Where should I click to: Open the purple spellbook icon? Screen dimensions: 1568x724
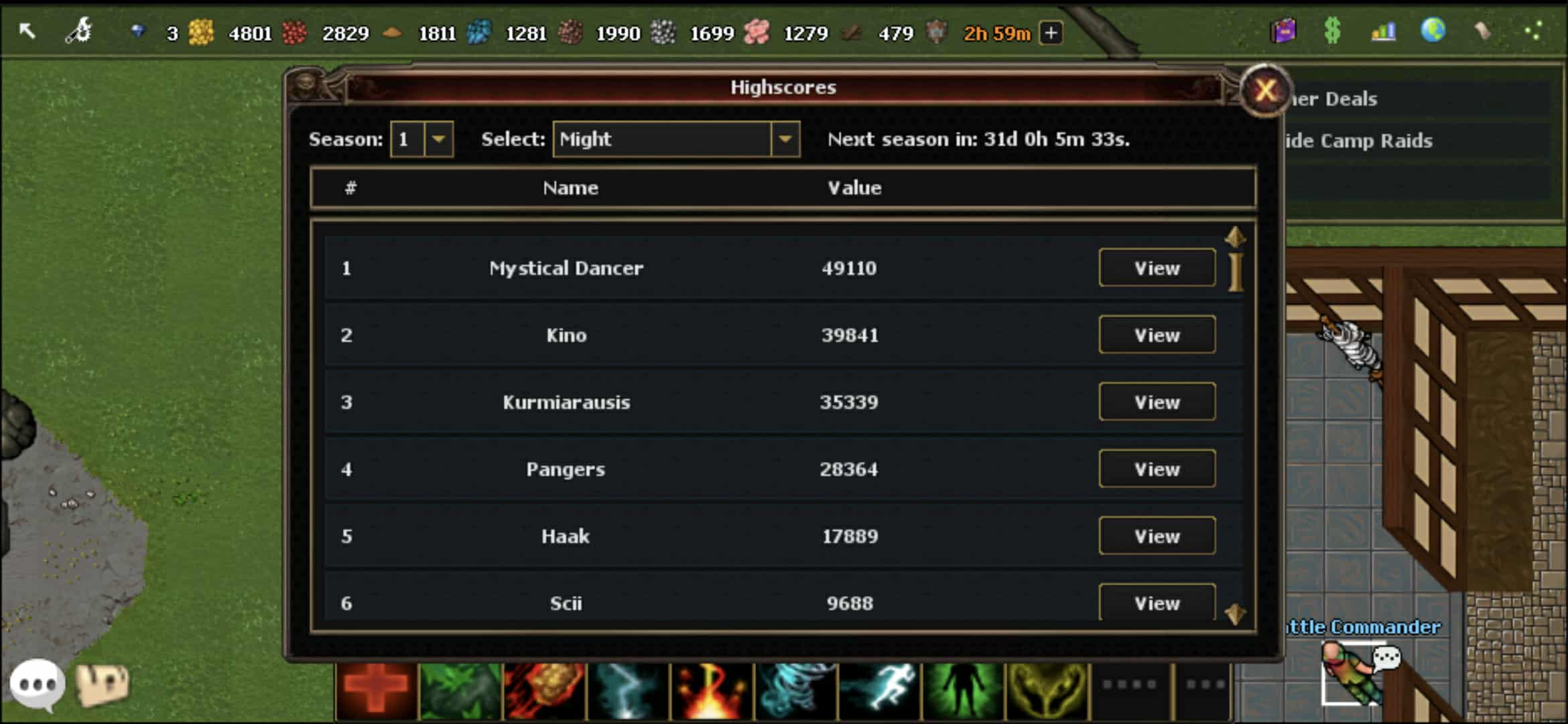1283,31
